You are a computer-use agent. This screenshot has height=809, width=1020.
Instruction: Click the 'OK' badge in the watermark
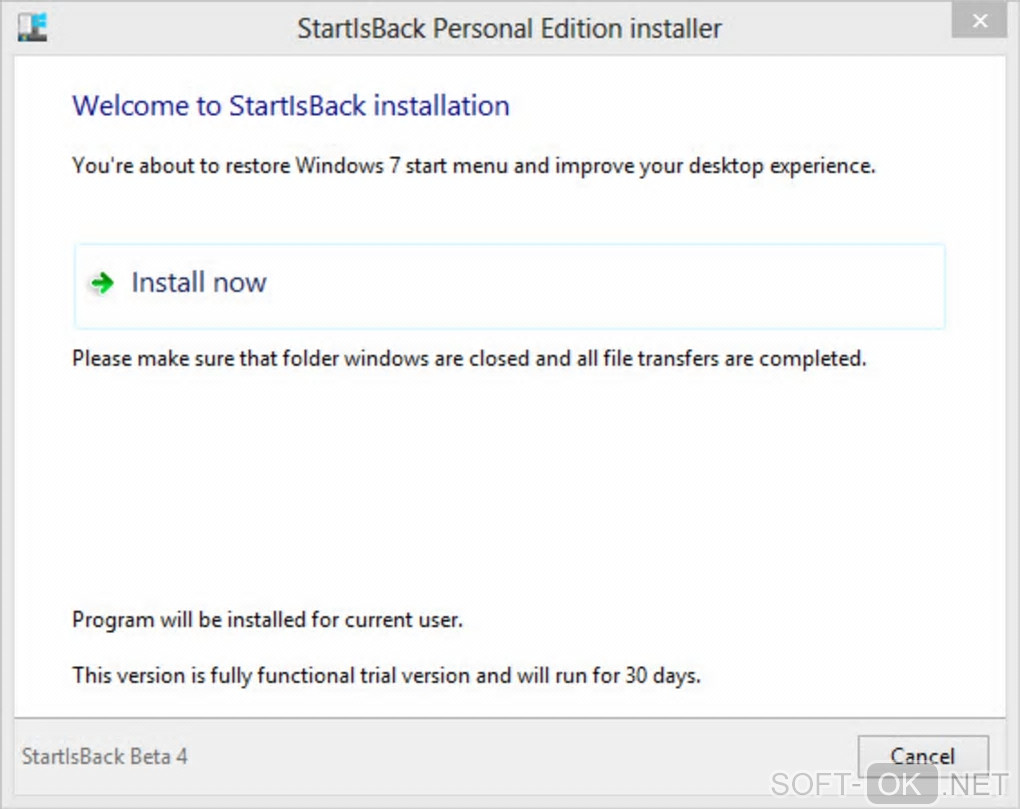(901, 785)
